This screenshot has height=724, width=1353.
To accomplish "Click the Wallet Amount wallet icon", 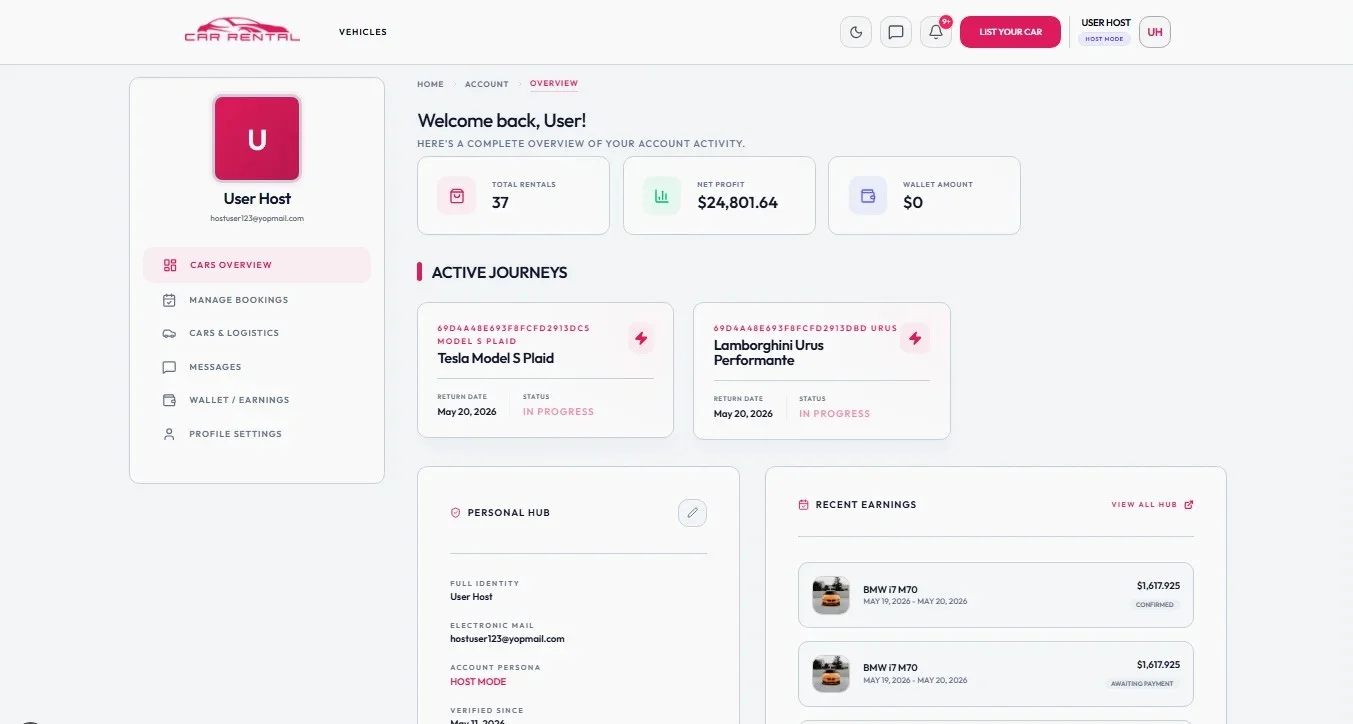I will (868, 195).
